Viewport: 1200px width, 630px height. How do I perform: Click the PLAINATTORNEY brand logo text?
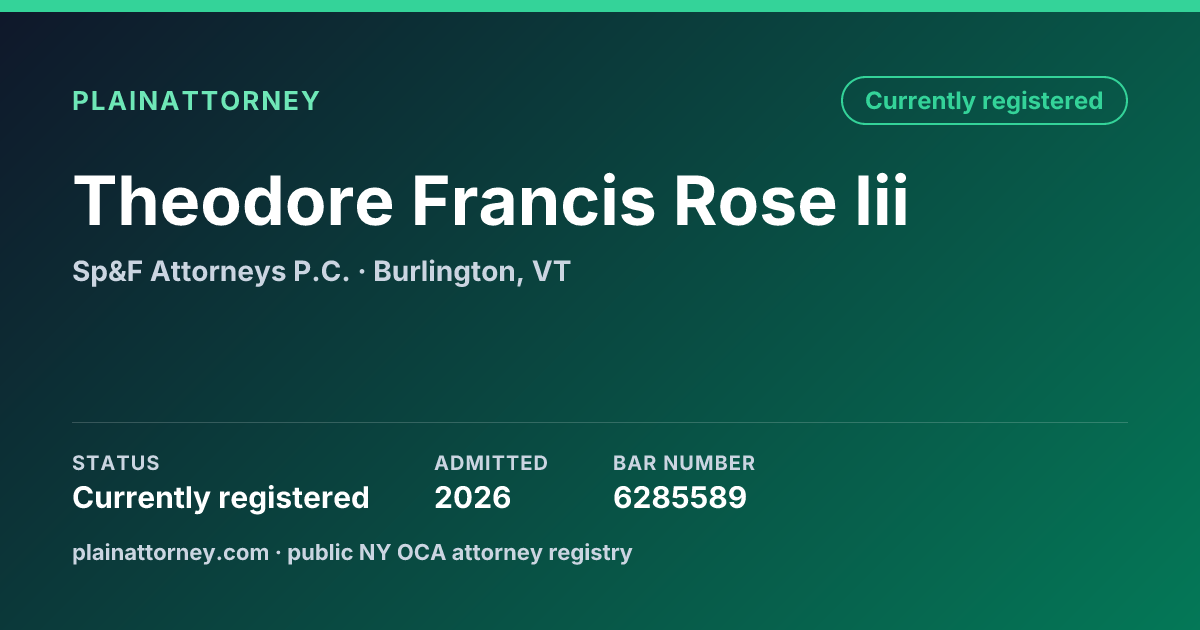(x=196, y=101)
